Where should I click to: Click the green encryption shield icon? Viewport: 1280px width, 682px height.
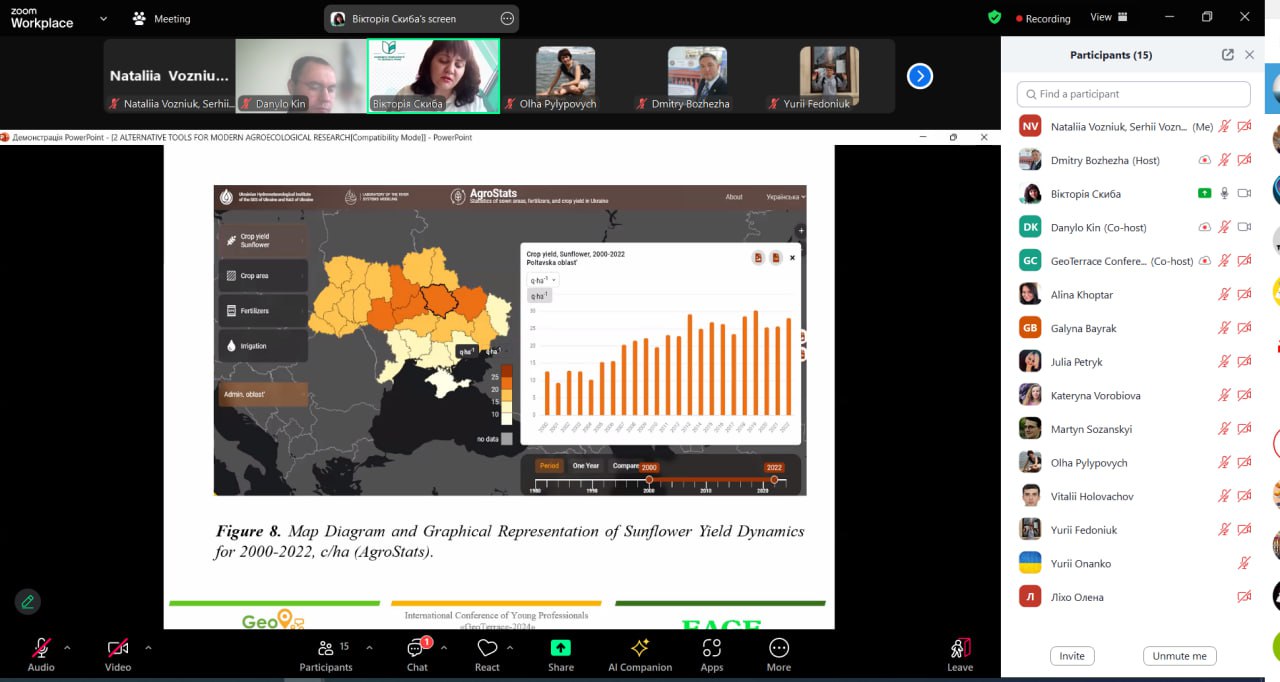click(994, 17)
